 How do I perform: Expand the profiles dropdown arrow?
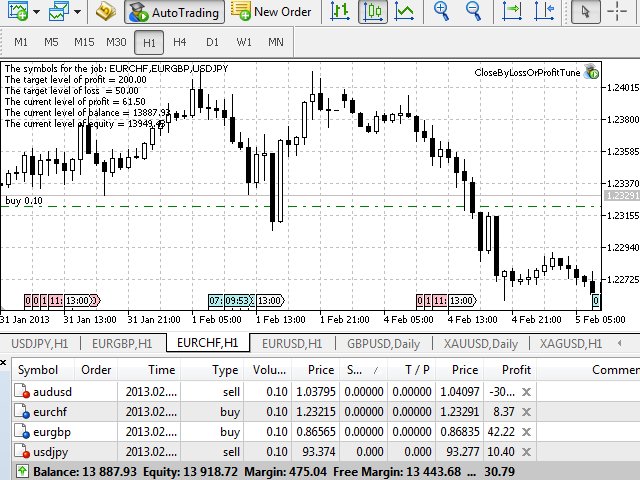coord(78,12)
